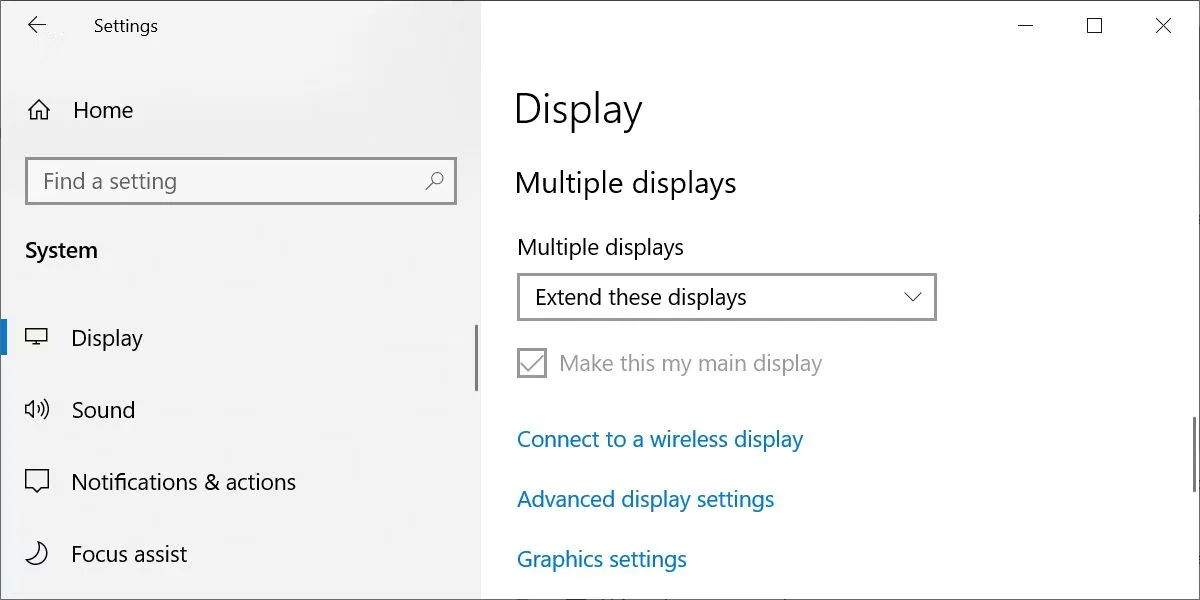Viewport: 1200px width, 600px height.
Task: Open the Multiple displays dropdown
Action: coord(726,297)
